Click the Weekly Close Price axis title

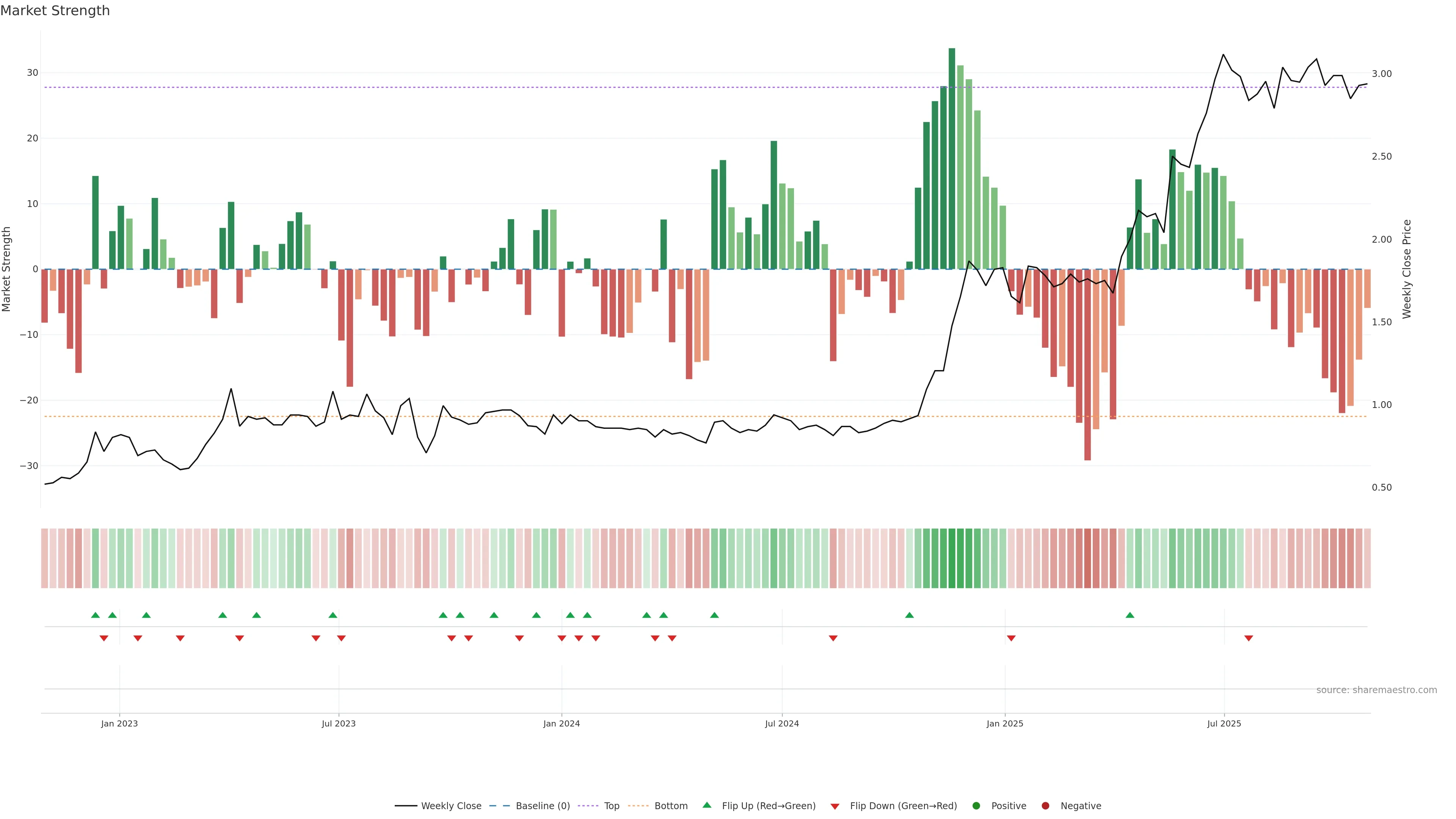[1407, 269]
